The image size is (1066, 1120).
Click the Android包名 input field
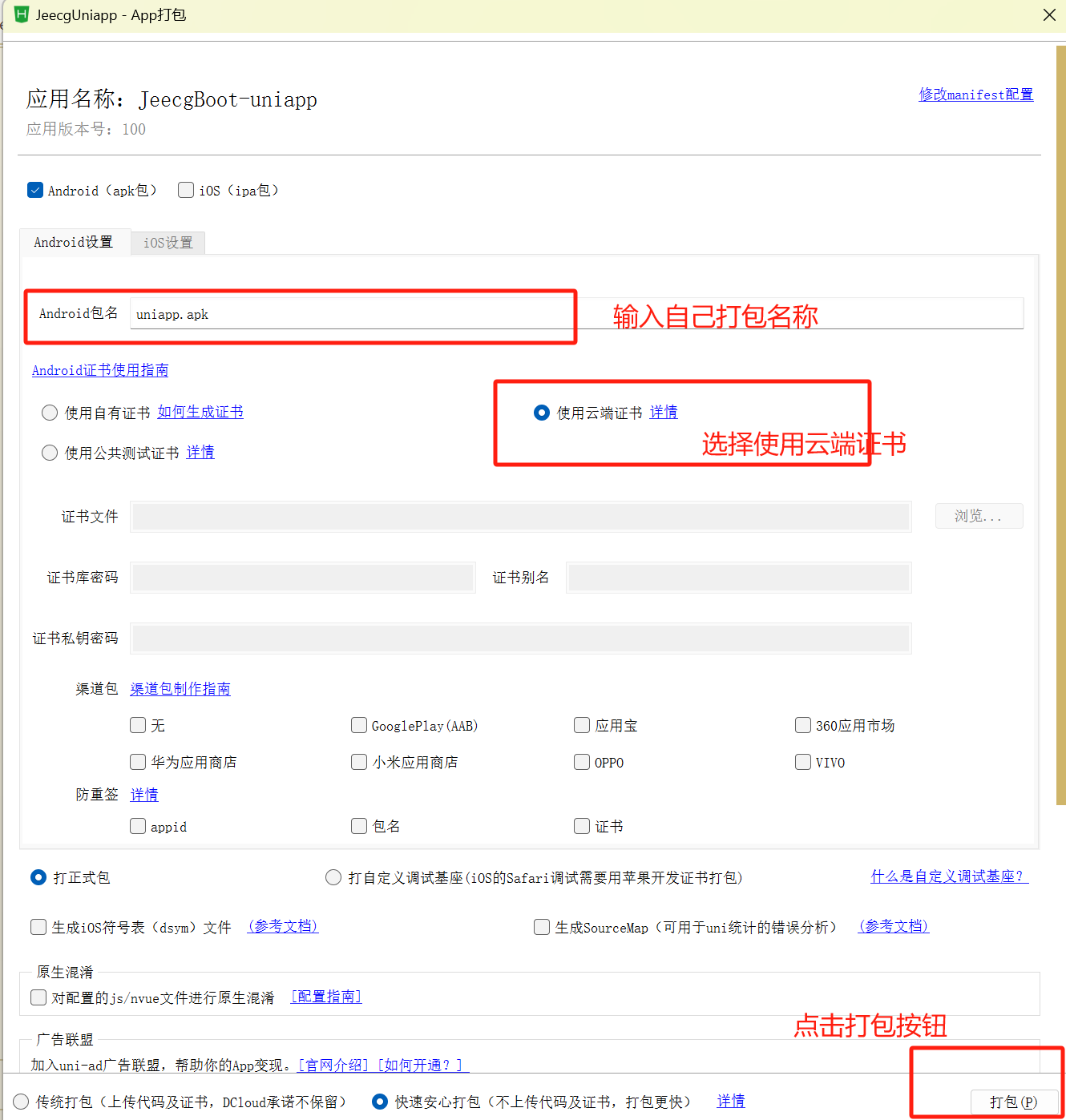[x=576, y=313]
